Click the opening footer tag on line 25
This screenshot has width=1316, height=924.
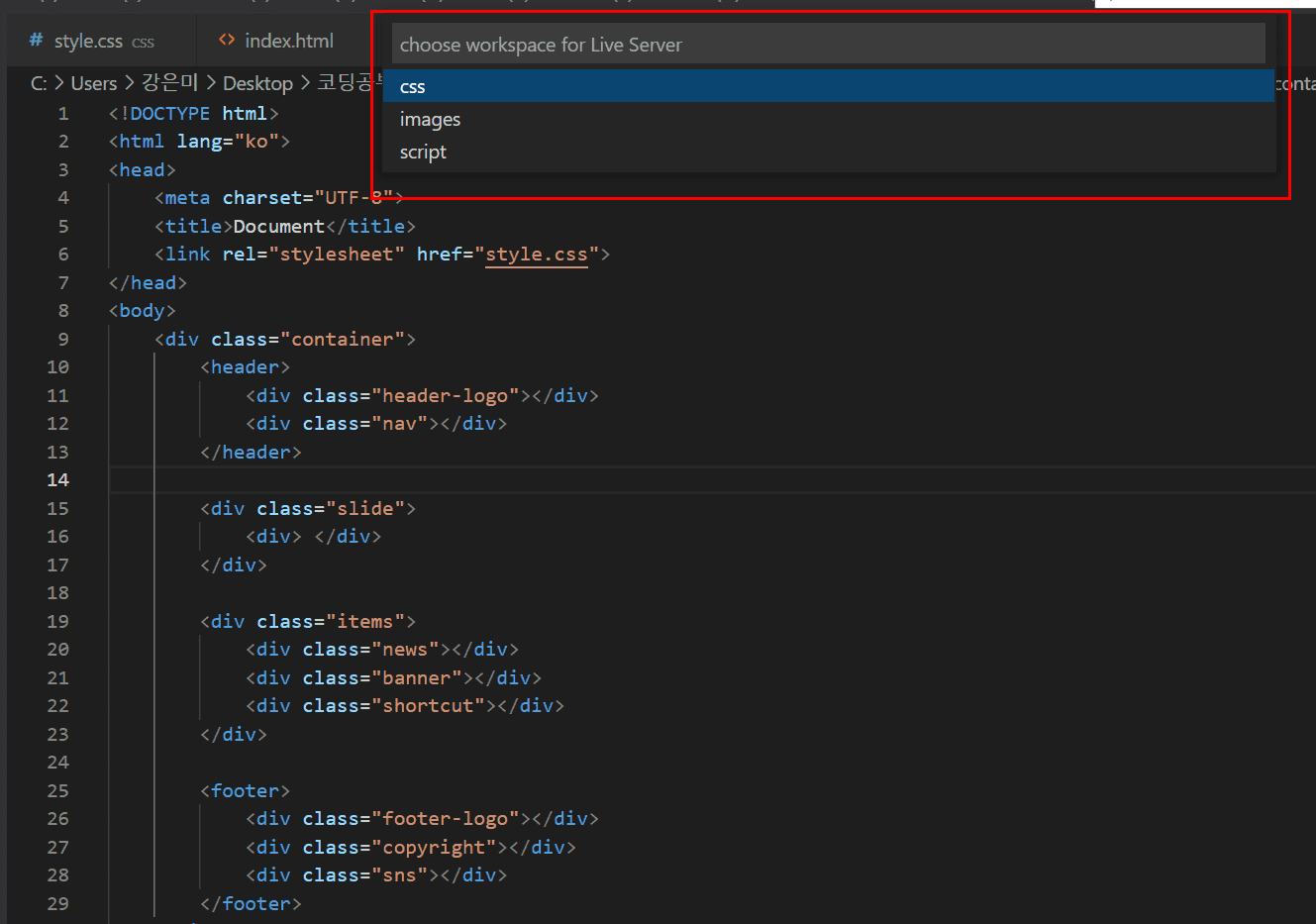tap(246, 791)
